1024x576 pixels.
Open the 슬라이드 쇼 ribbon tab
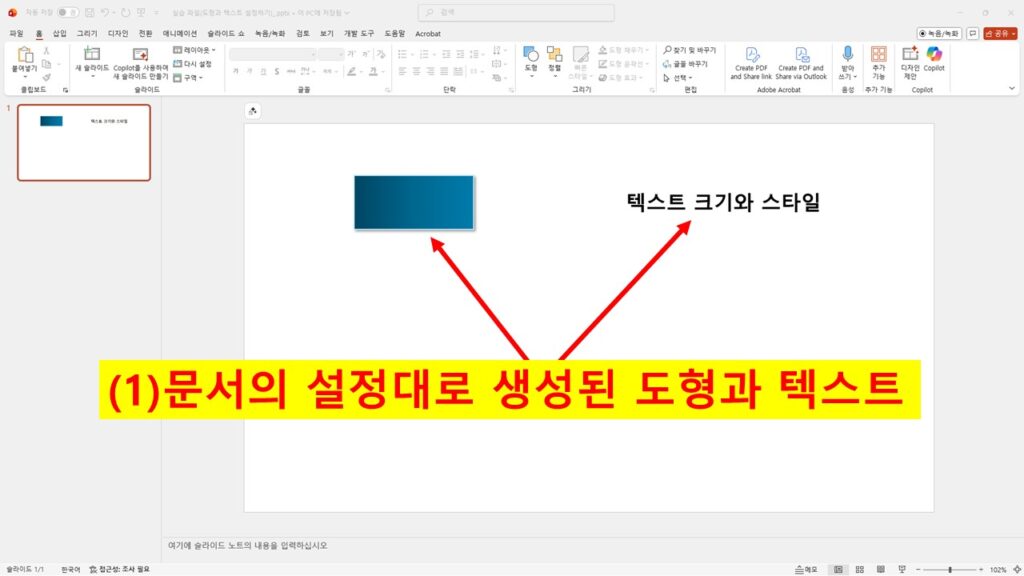pos(228,33)
